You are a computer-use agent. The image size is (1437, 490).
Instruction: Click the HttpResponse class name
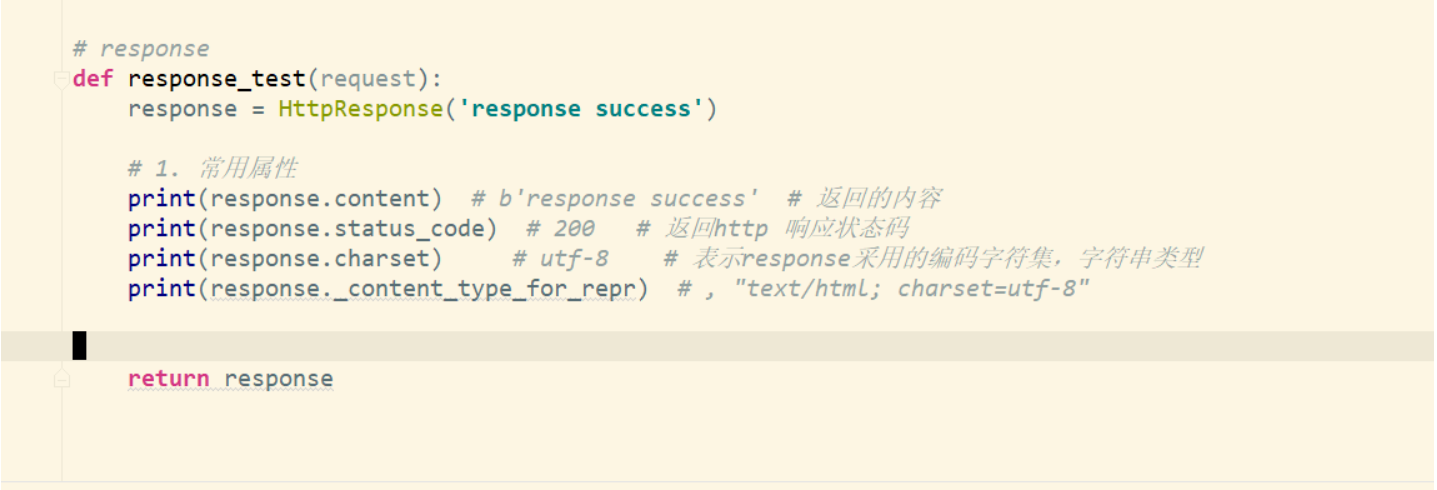click(x=360, y=109)
